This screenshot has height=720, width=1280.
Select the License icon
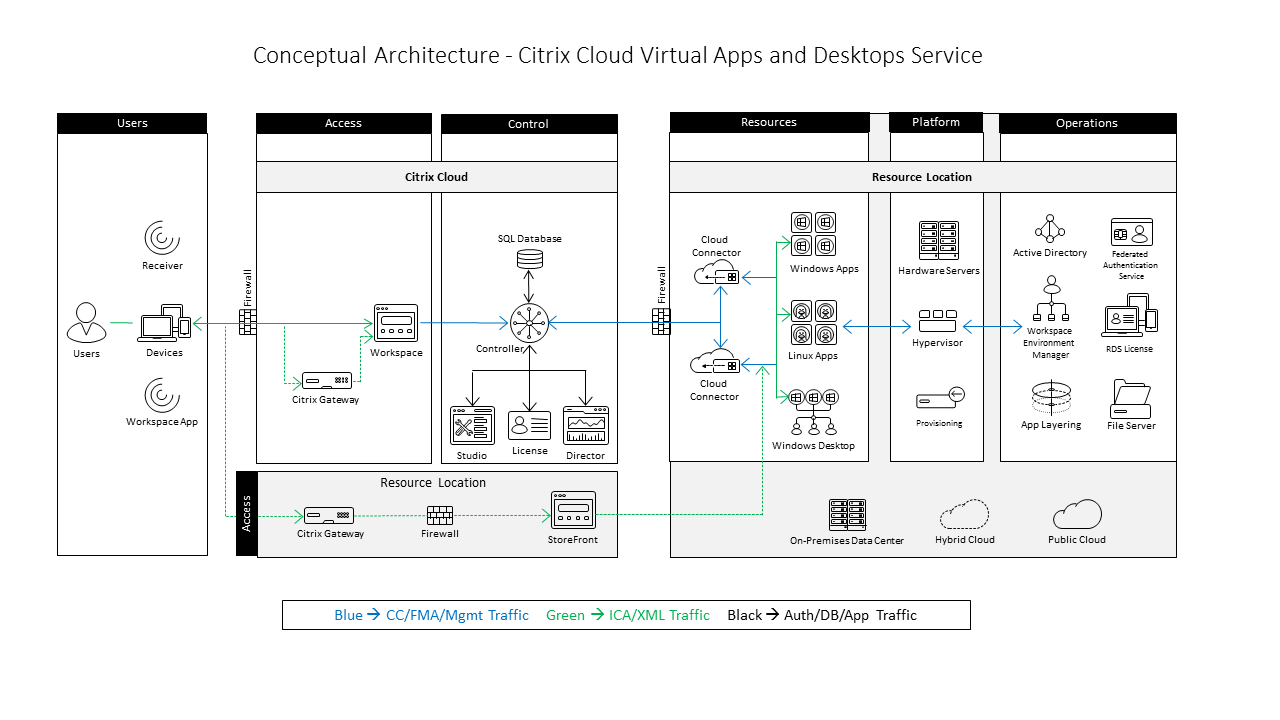tap(529, 425)
